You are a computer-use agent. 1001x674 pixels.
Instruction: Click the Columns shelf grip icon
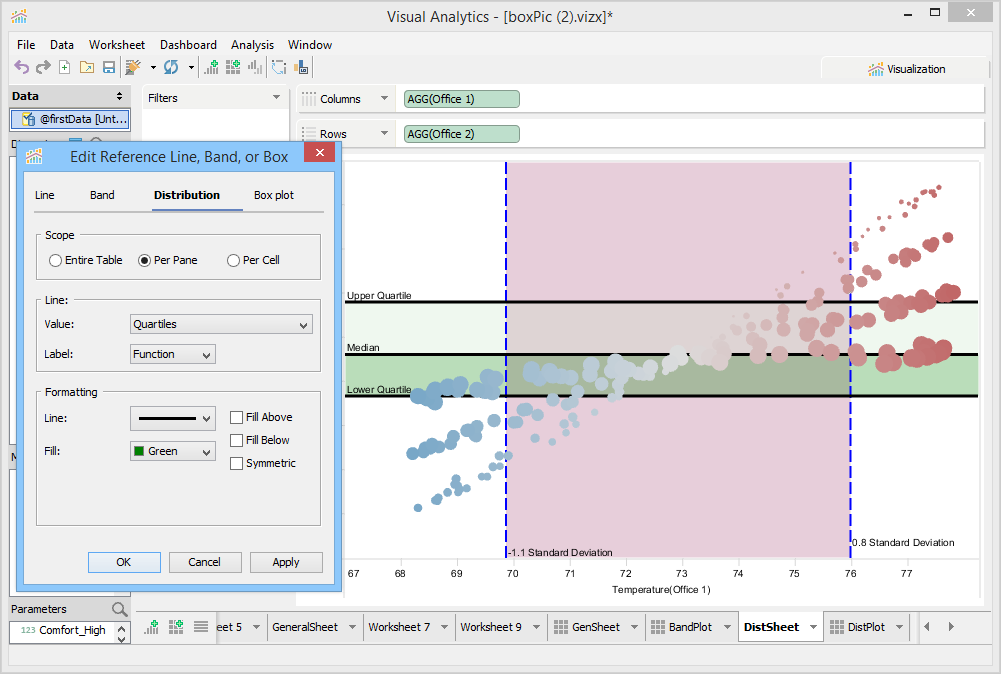point(309,99)
